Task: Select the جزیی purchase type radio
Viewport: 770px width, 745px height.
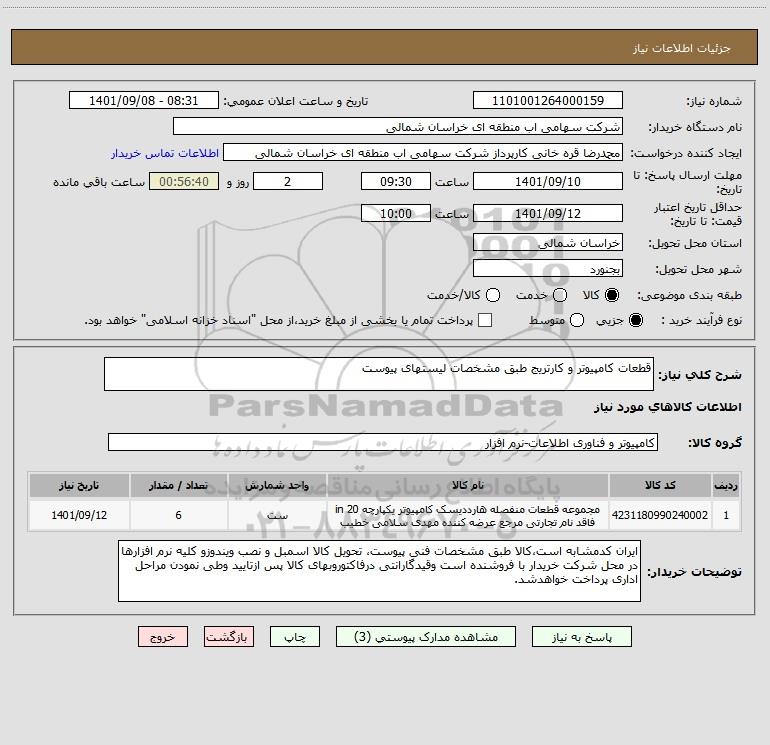Action: tap(636, 320)
